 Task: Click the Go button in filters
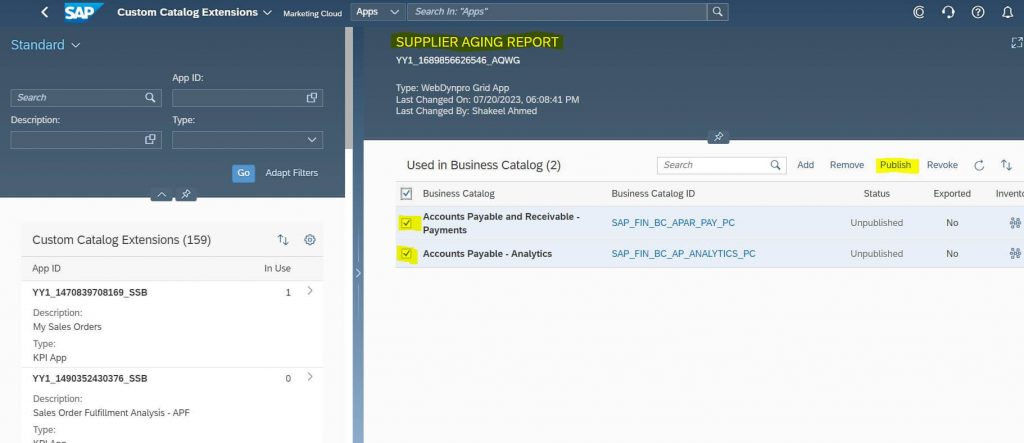(x=244, y=173)
